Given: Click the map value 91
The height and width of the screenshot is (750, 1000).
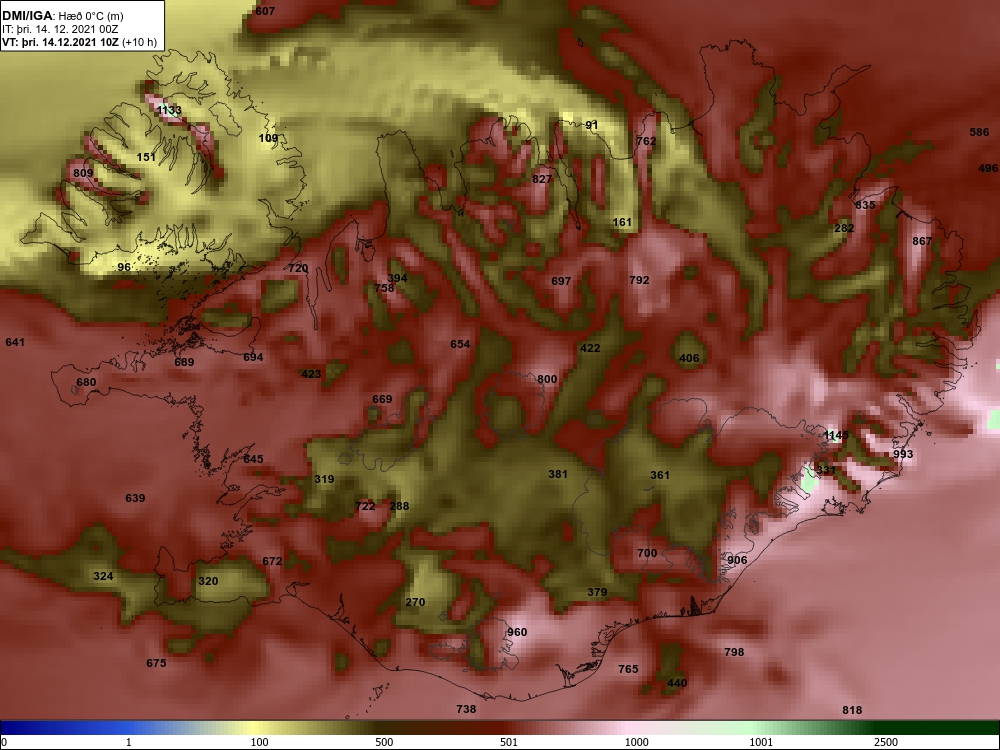Looking at the screenshot, I should [x=592, y=125].
